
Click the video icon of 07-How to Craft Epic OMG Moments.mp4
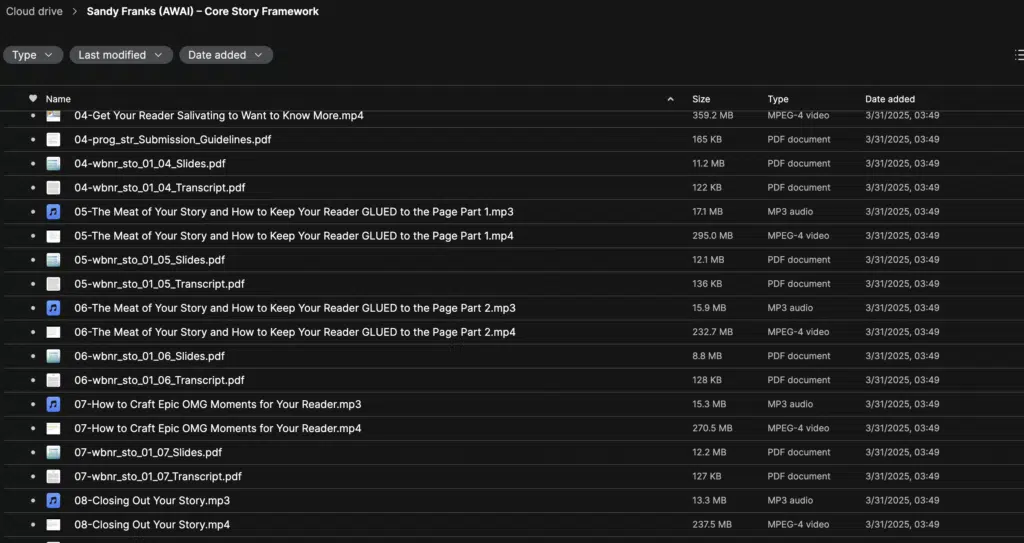click(54, 429)
